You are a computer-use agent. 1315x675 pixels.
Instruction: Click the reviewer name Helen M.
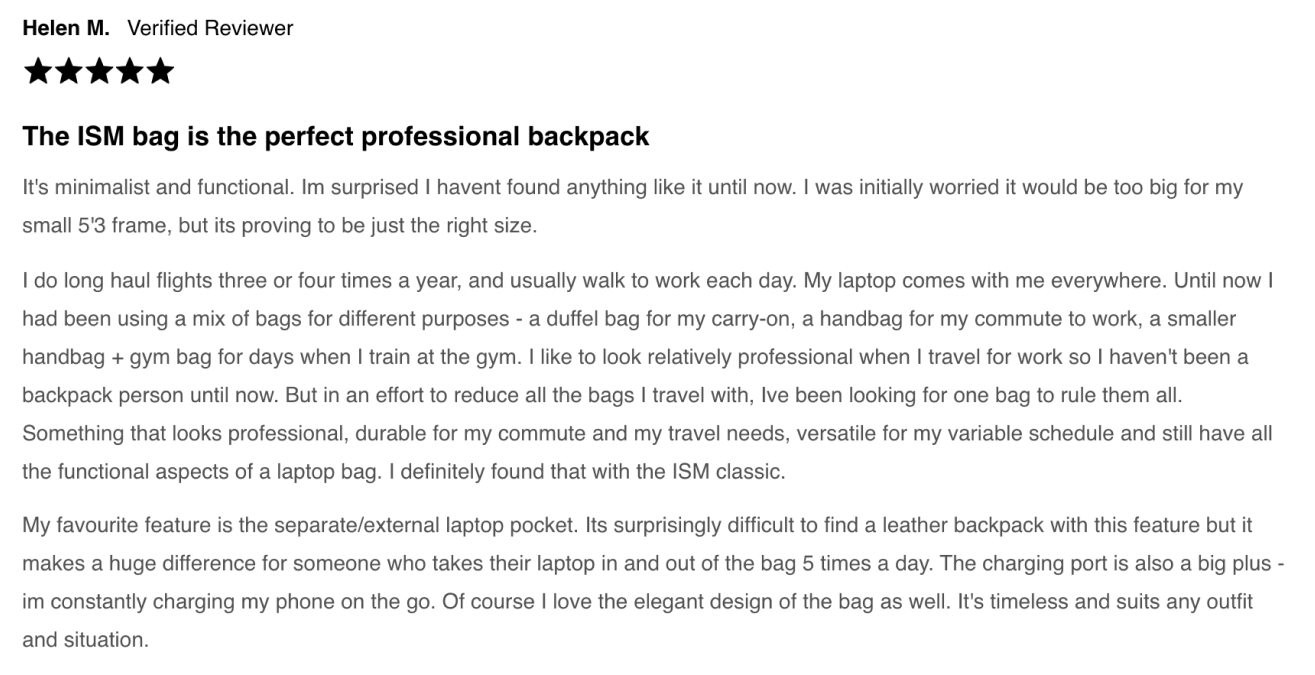(x=67, y=29)
